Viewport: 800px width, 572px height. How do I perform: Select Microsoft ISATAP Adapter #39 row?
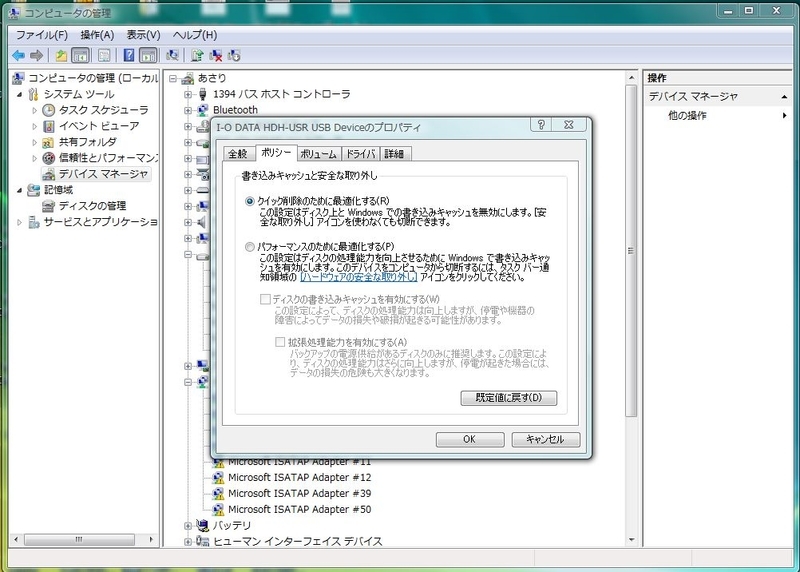coord(292,493)
